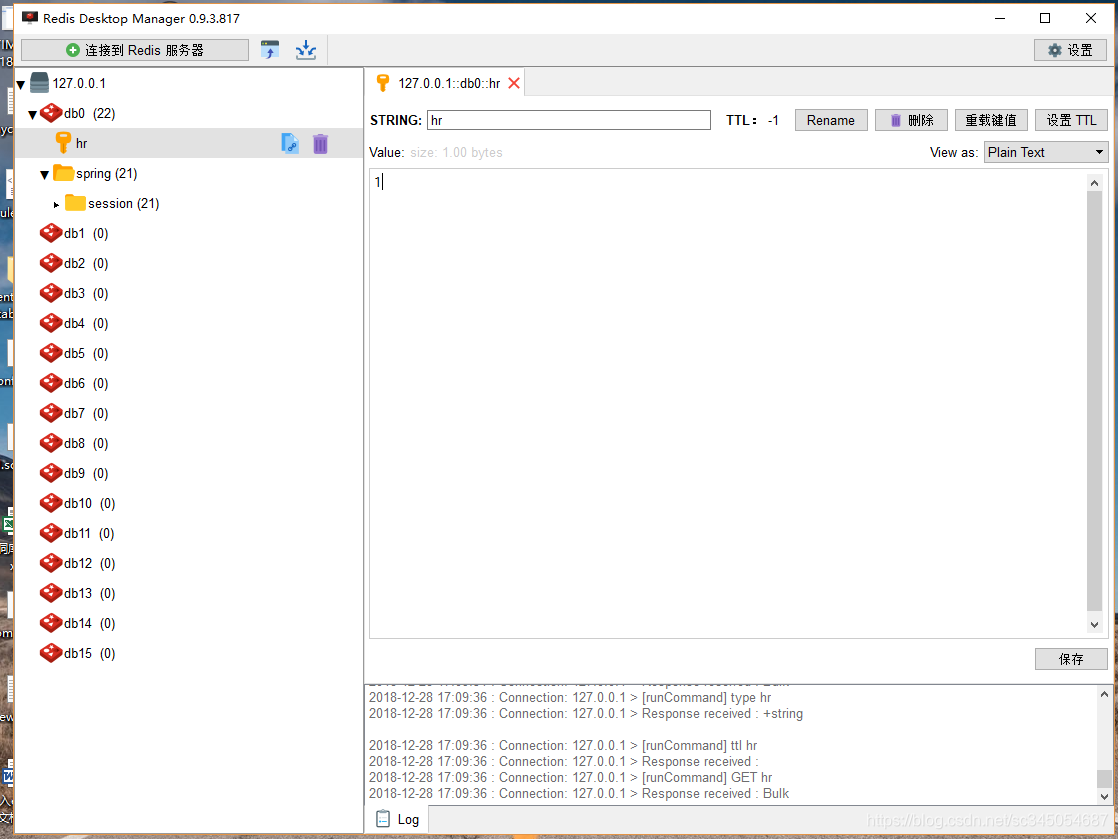Click inside the value text editor
Viewport: 1118px width, 839px height.
(x=727, y=403)
